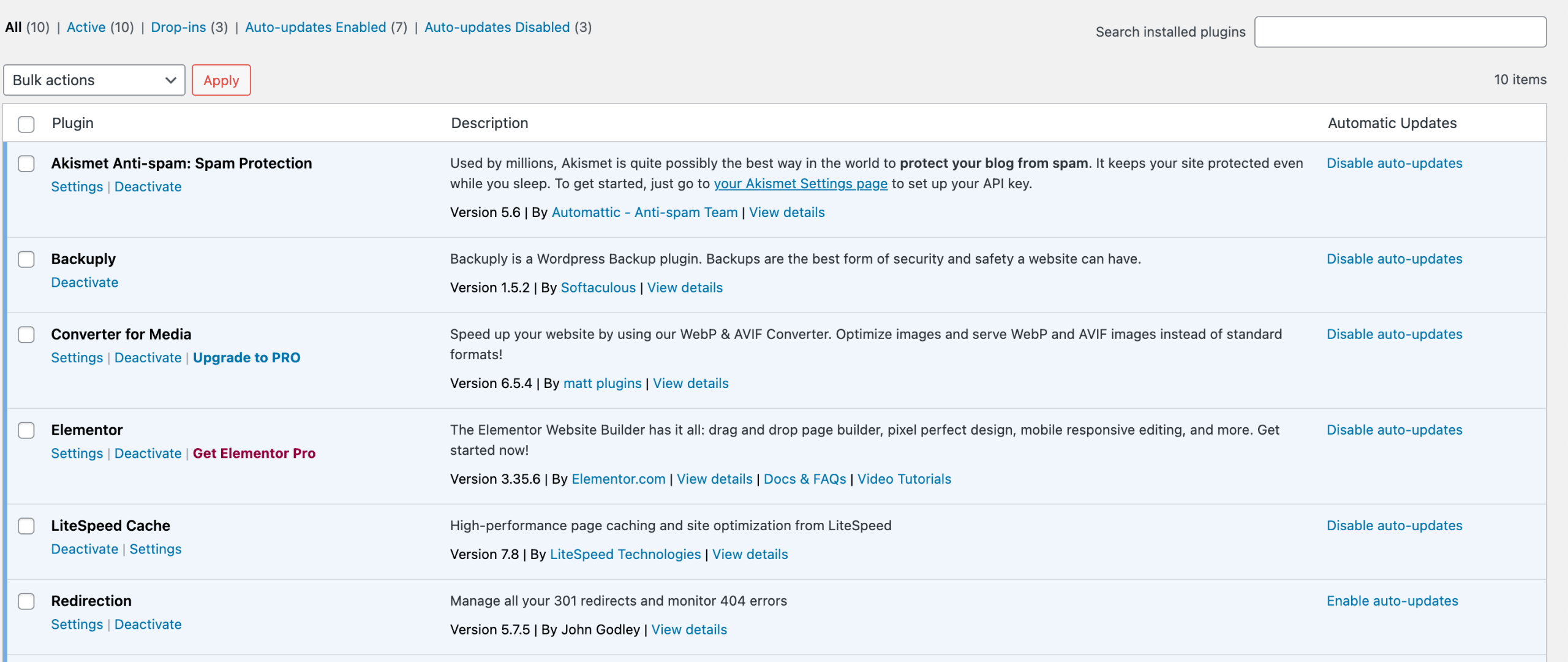This screenshot has height=662, width=1568.
Task: Click the Get Elementor Pro link
Action: (x=254, y=454)
